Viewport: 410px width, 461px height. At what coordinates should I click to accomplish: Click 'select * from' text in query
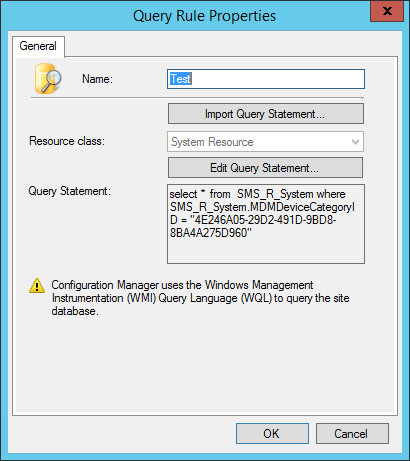coord(200,194)
